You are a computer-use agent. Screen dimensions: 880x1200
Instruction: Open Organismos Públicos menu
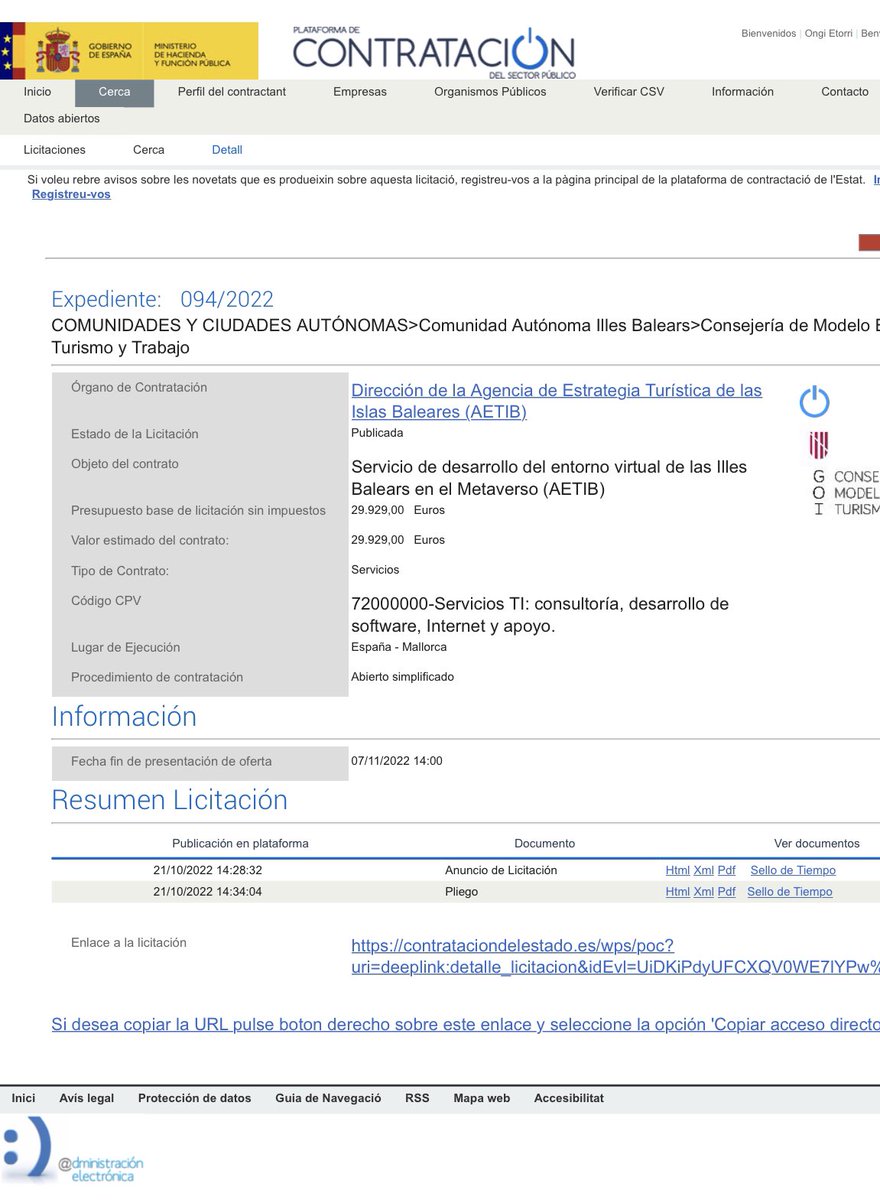coord(490,92)
